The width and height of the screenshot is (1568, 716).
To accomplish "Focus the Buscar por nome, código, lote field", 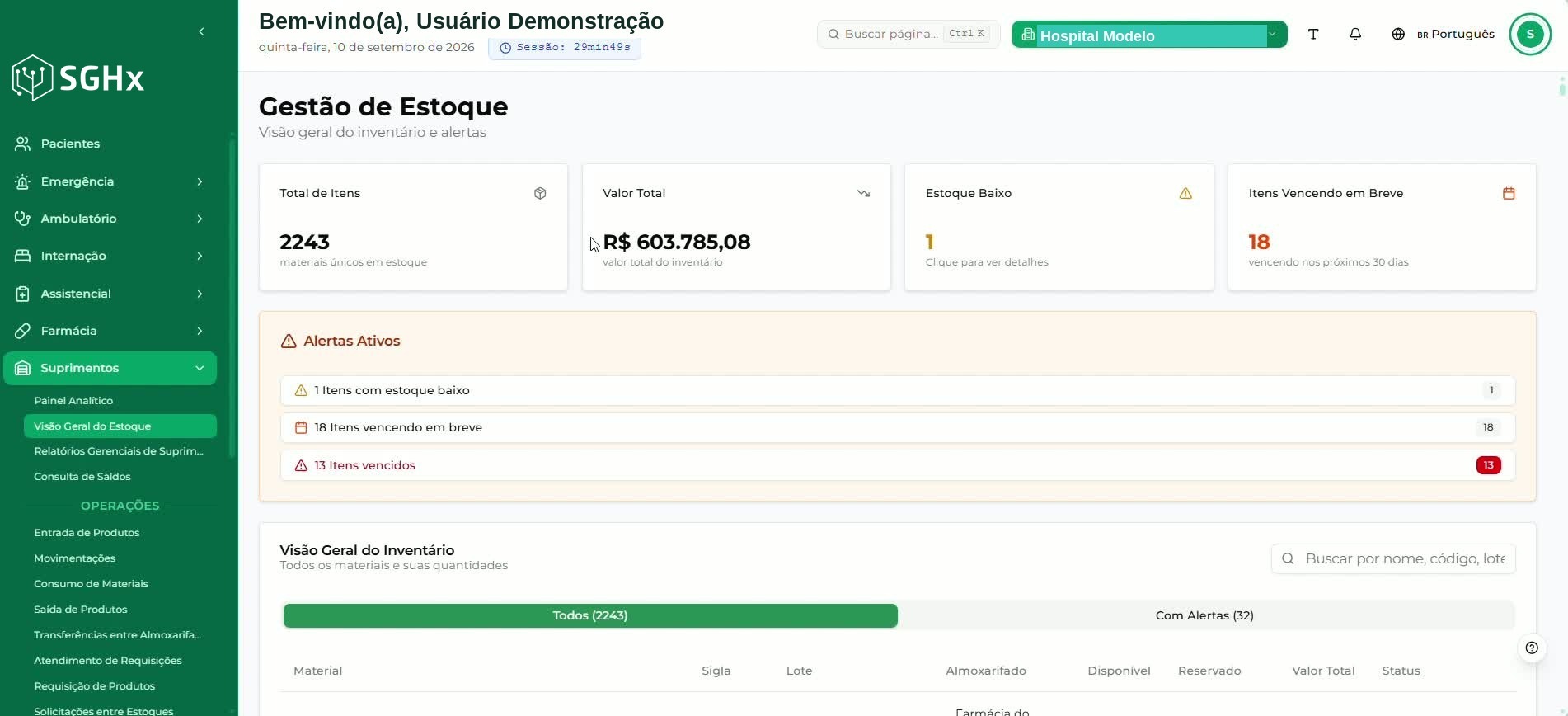I will coord(1393,558).
